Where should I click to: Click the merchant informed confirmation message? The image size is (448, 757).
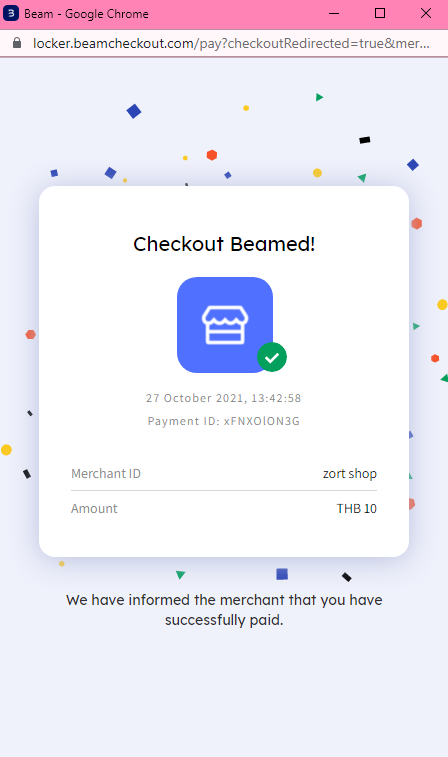tap(224, 610)
